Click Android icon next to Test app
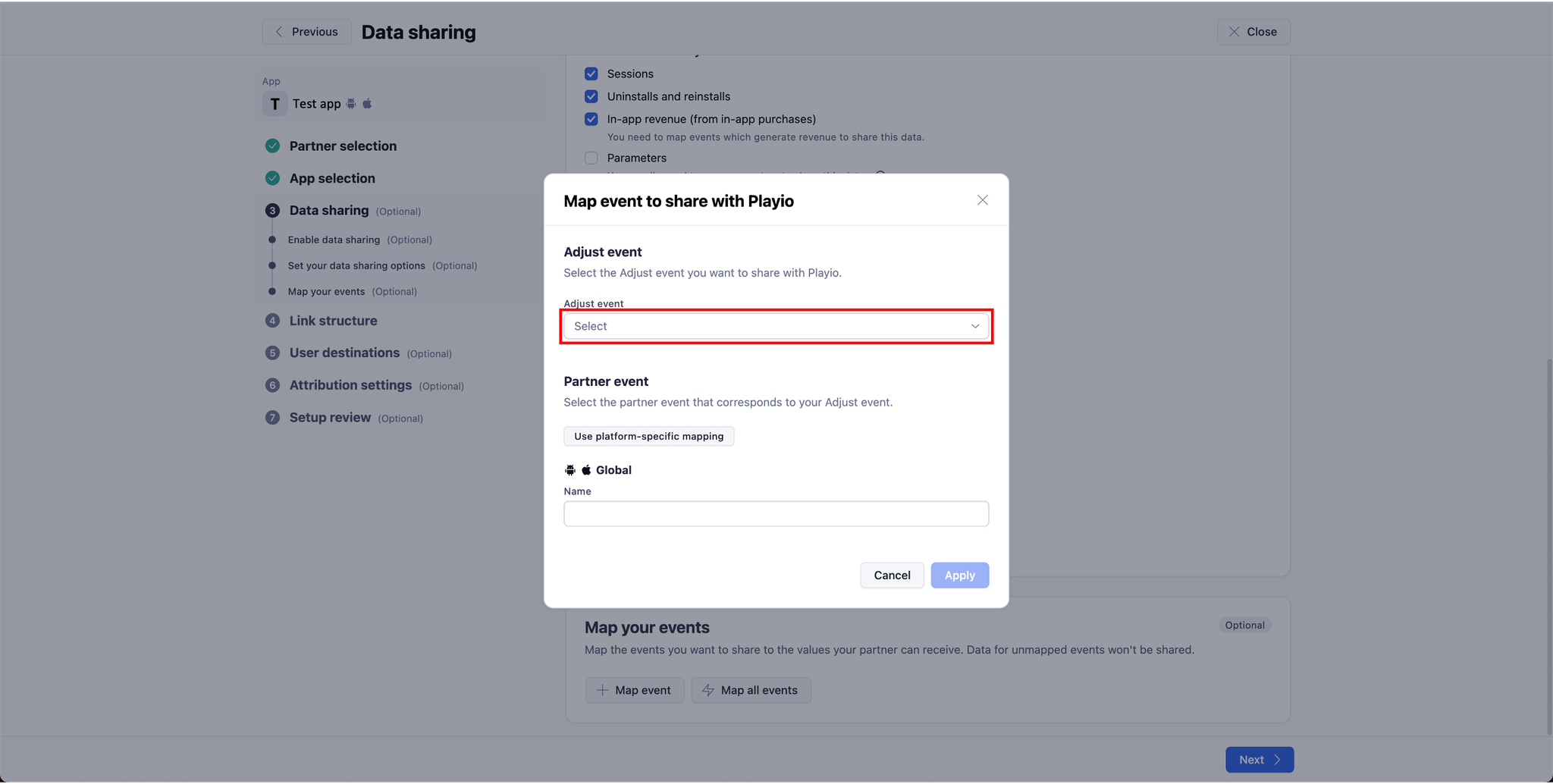Image resolution: width=1553 pixels, height=784 pixels. point(351,103)
